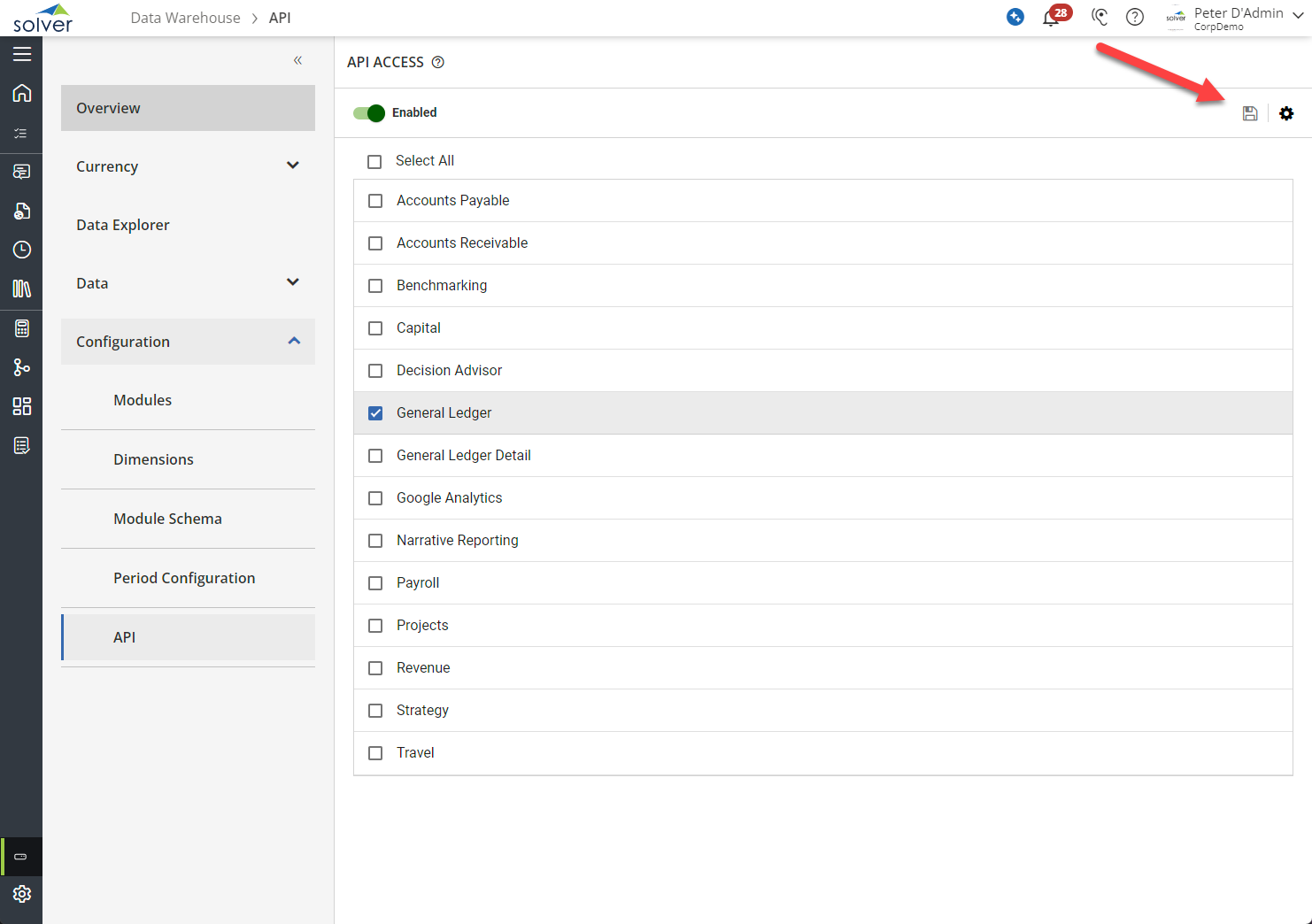Open Module Schema menu item
Screen dimensions: 1312x924
click(167, 519)
